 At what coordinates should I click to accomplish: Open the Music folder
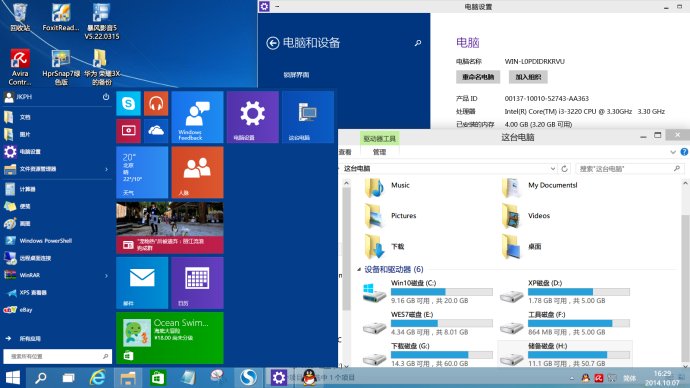click(388, 187)
